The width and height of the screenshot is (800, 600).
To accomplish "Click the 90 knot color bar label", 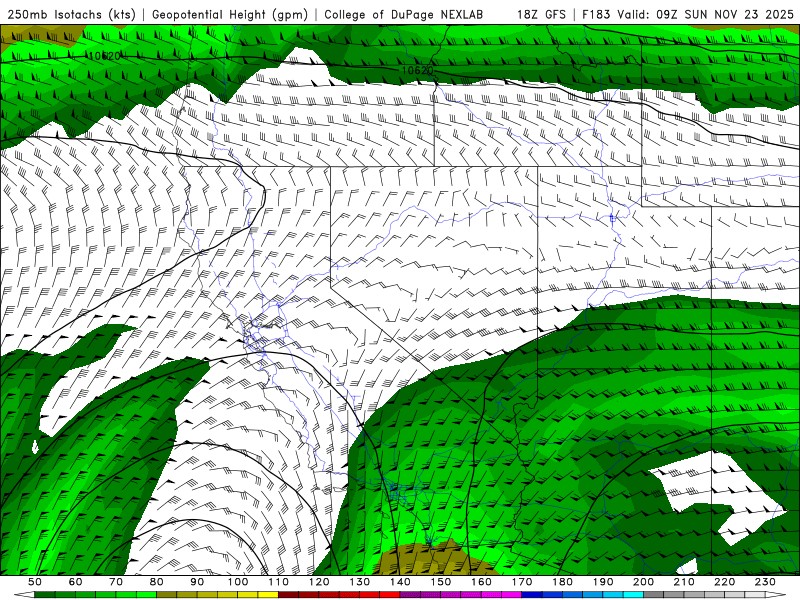I will (x=197, y=582).
